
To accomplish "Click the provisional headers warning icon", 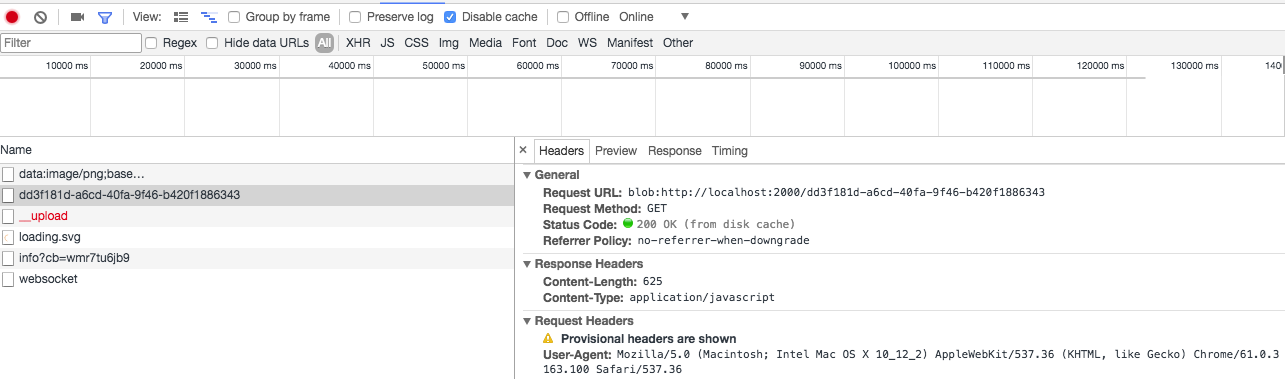I will coord(548,339).
